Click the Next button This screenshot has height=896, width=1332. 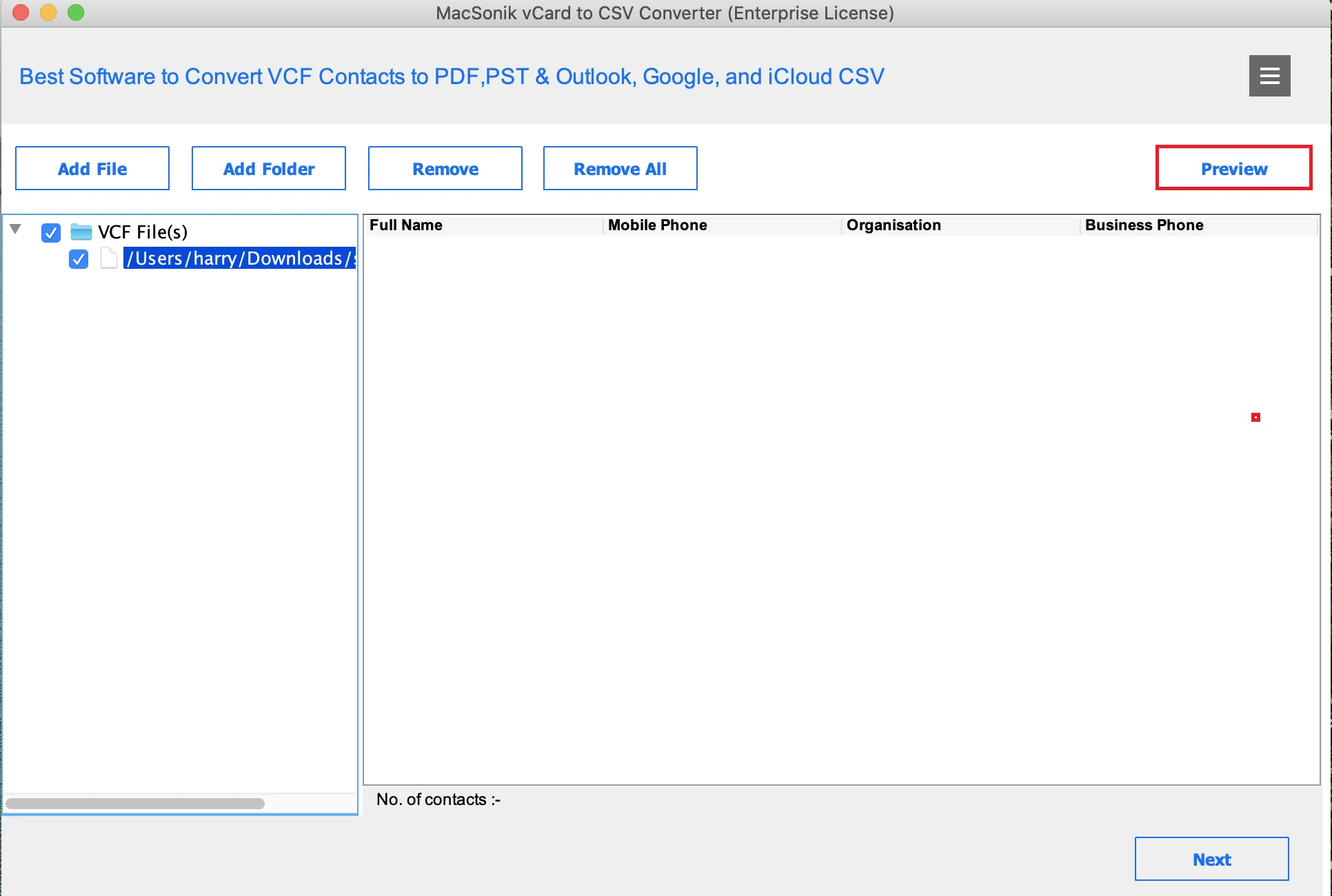pyautogui.click(x=1212, y=859)
